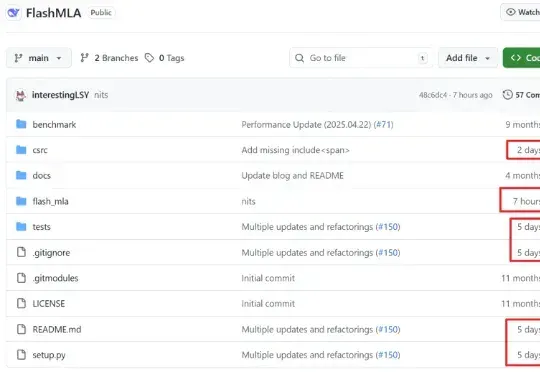Open the FlashMLA repository name link
This screenshot has width=540, height=372.
coord(54,13)
